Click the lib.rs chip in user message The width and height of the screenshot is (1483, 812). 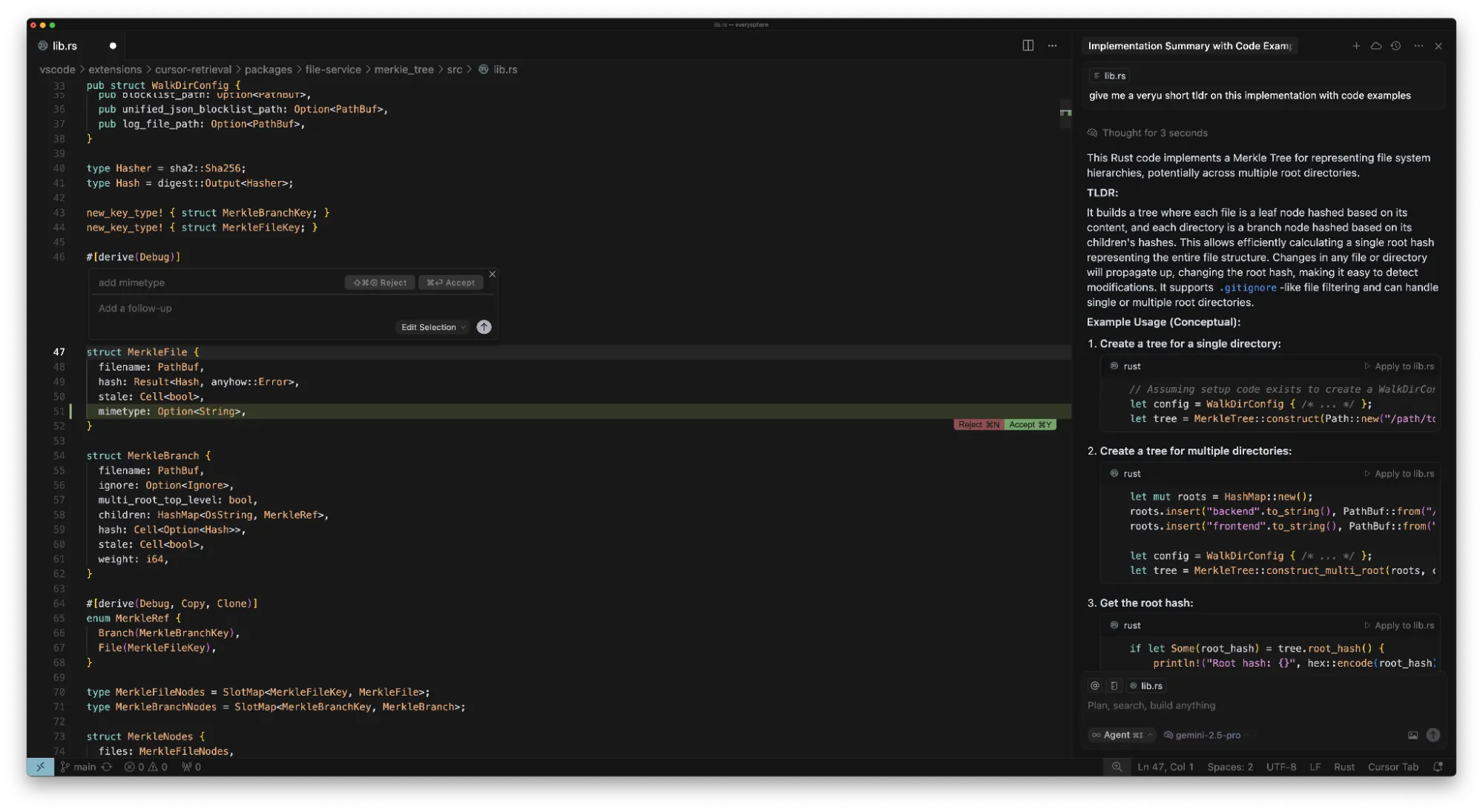click(1109, 76)
